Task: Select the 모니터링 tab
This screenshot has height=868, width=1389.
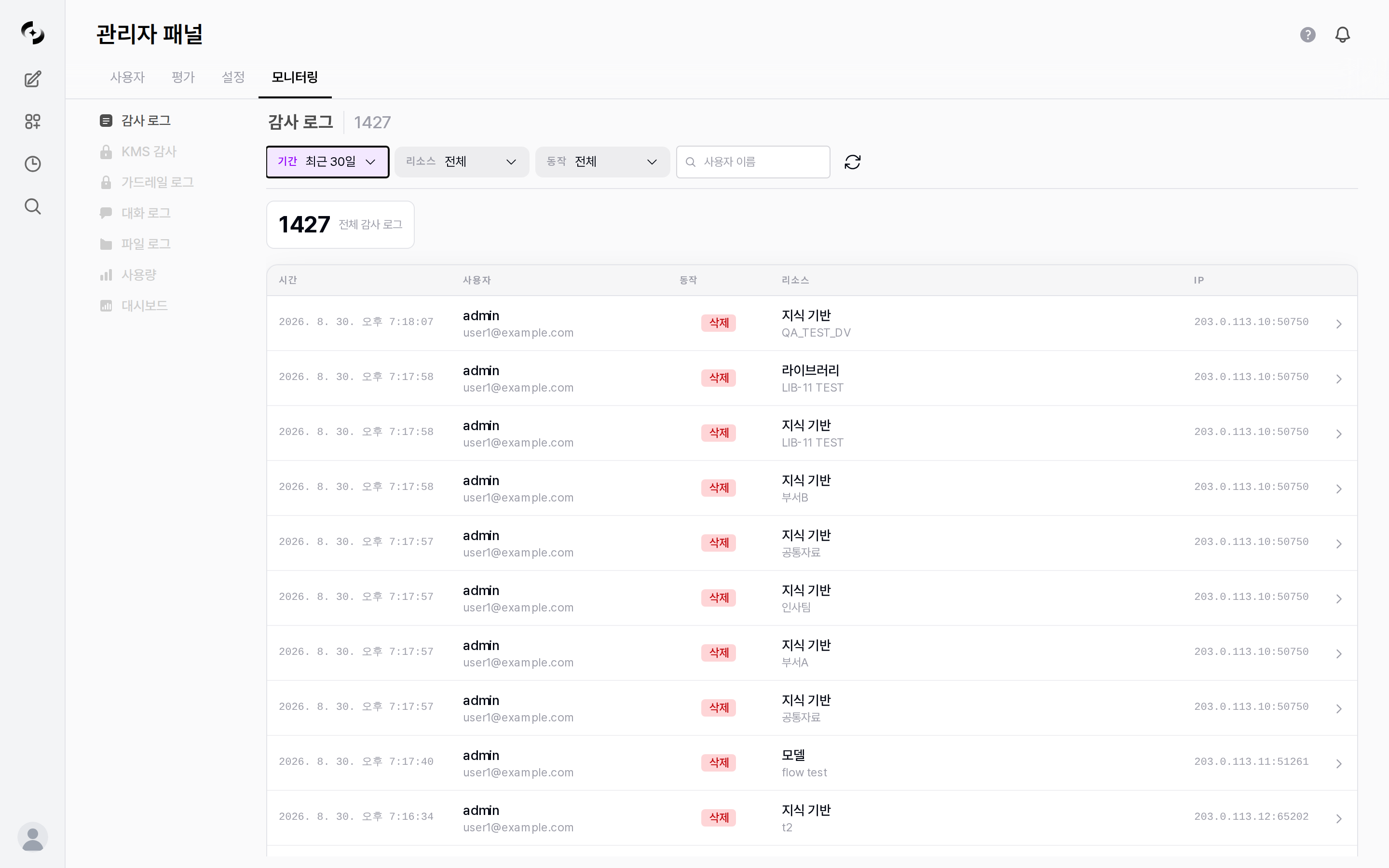Action: coord(295,77)
